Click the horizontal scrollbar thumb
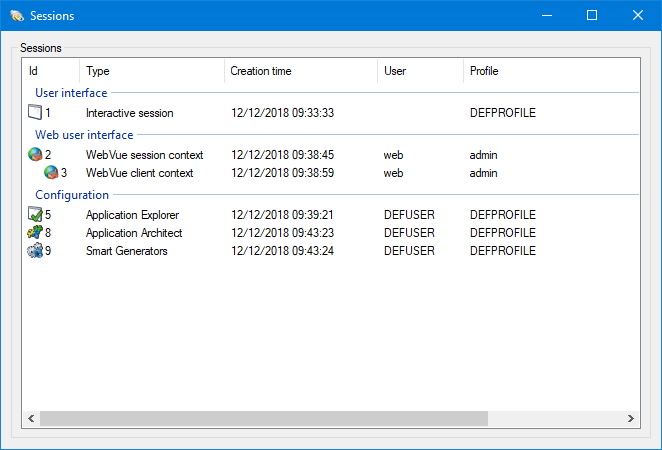This screenshot has height=450, width=662. point(264,418)
